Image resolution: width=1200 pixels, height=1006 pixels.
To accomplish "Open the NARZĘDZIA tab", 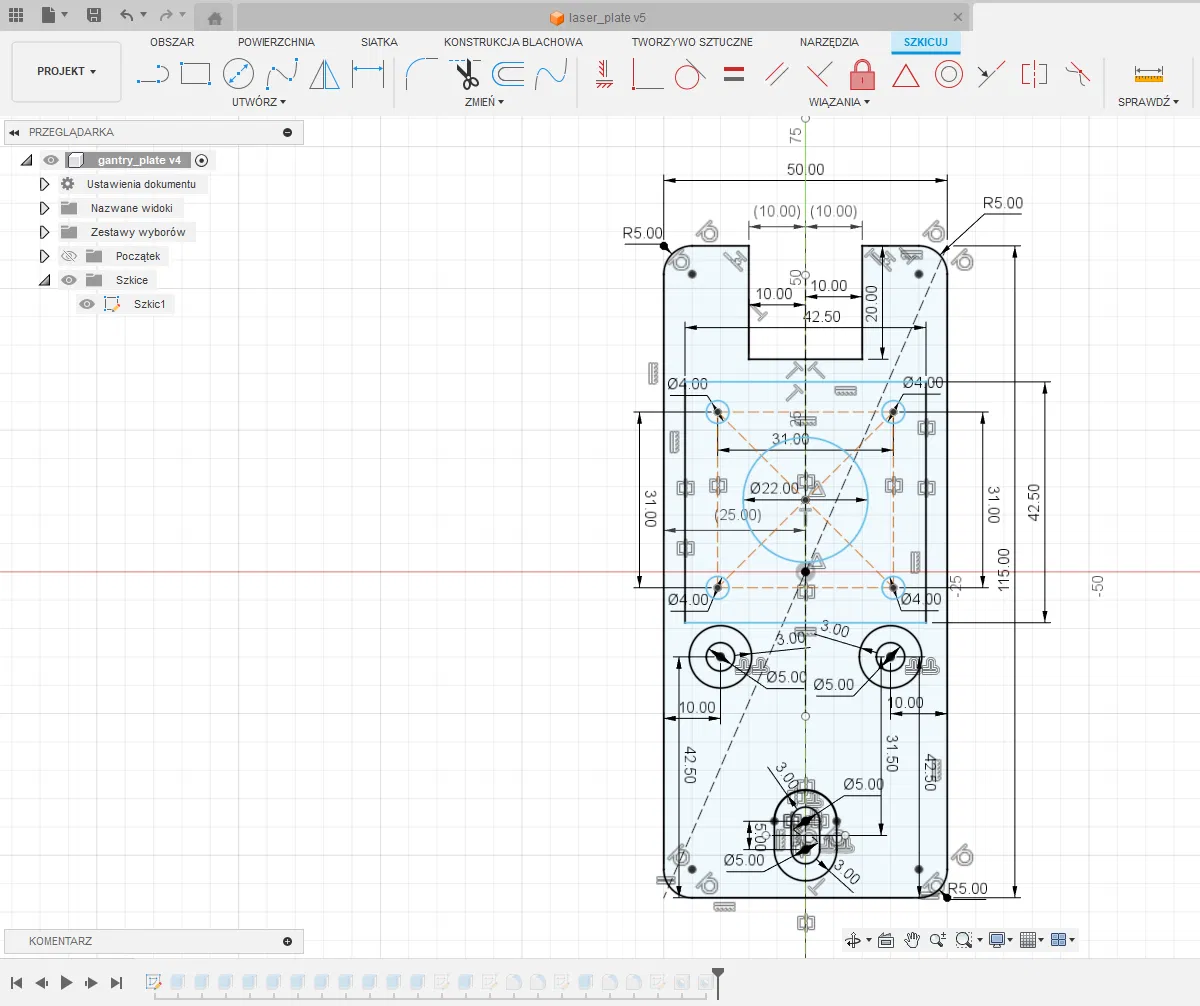I will coord(828,42).
